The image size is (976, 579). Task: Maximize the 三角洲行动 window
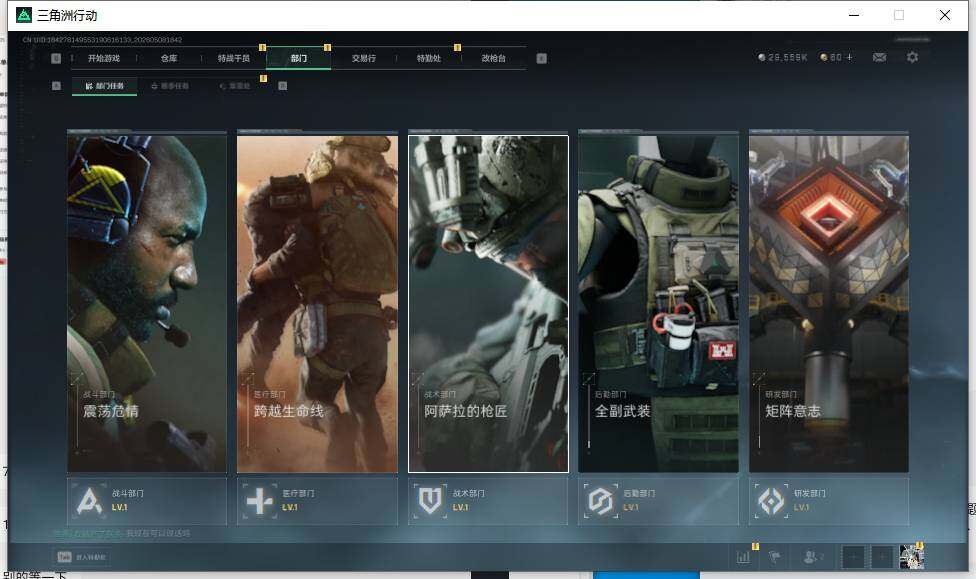(x=899, y=15)
